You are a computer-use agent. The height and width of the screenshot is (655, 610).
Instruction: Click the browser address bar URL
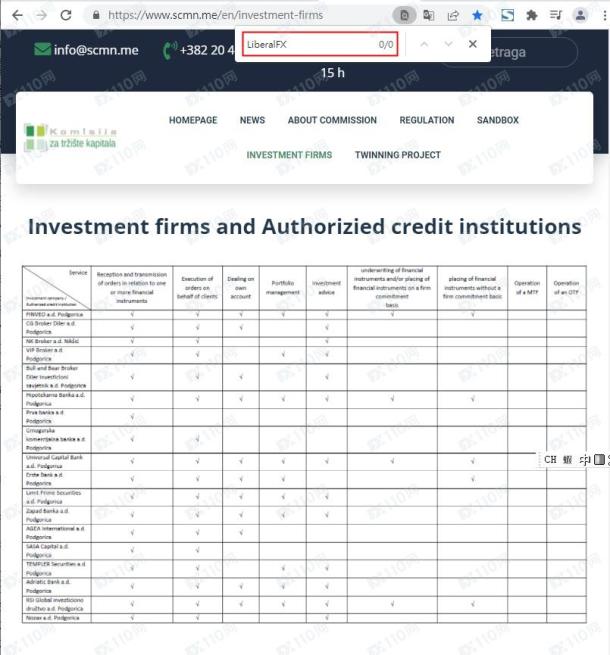click(x=216, y=15)
